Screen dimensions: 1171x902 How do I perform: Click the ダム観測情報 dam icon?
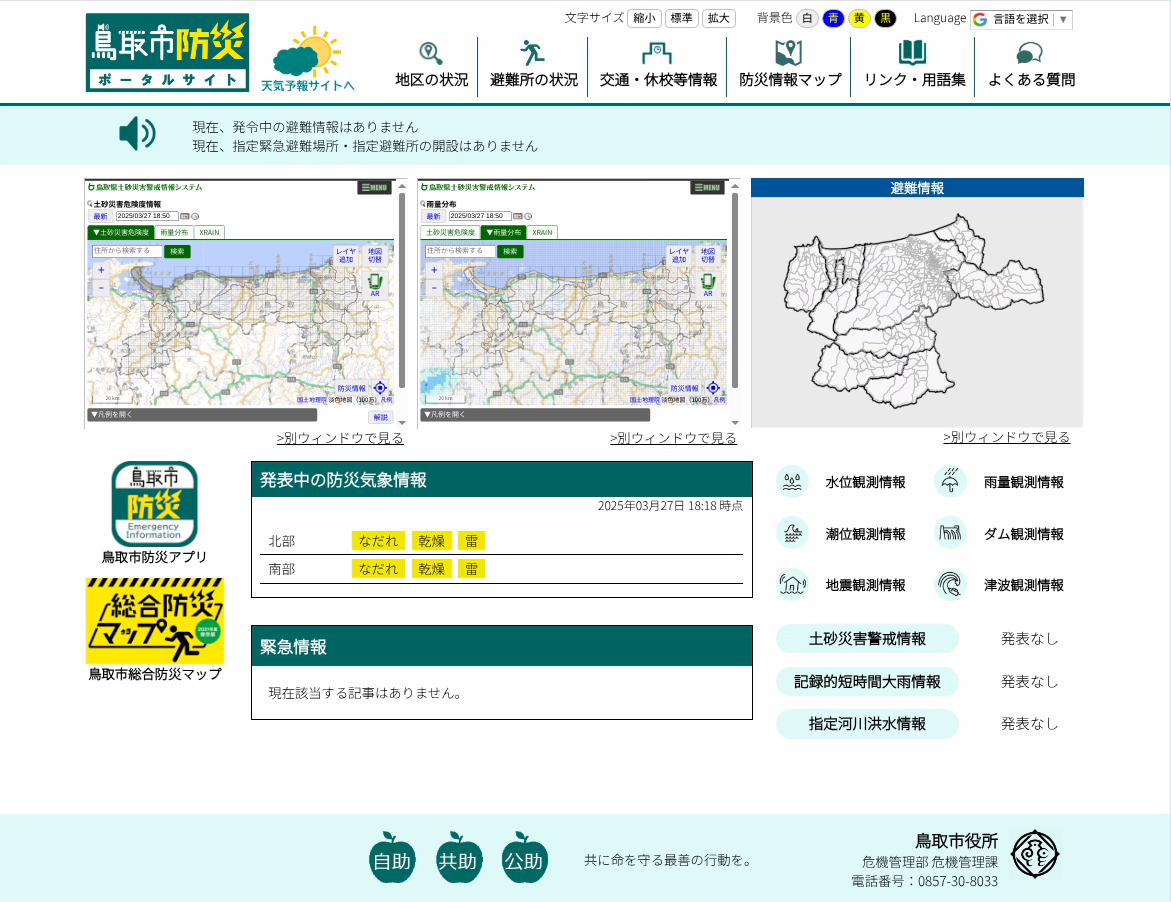point(951,533)
